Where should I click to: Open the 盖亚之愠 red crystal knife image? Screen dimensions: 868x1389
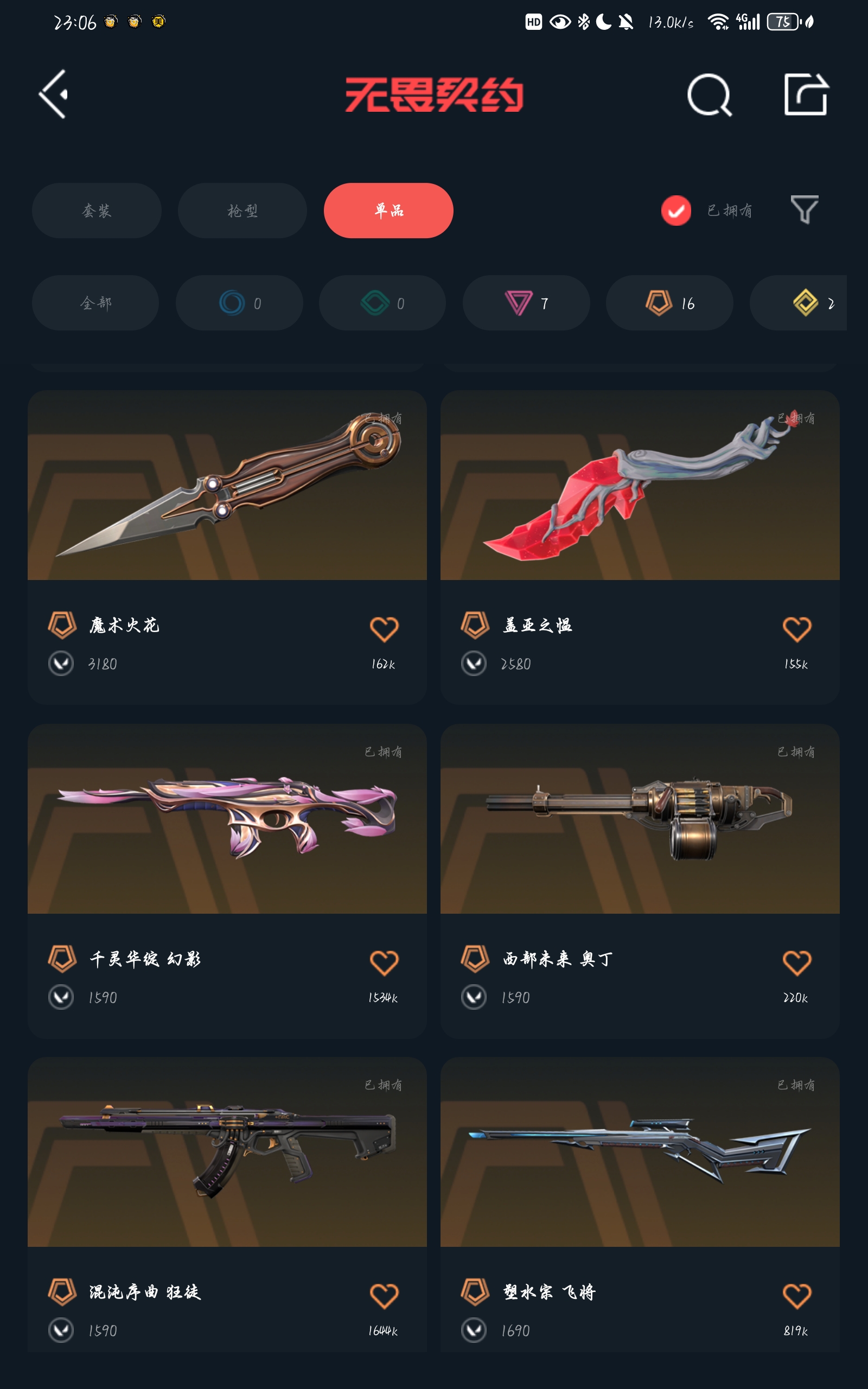pos(640,485)
